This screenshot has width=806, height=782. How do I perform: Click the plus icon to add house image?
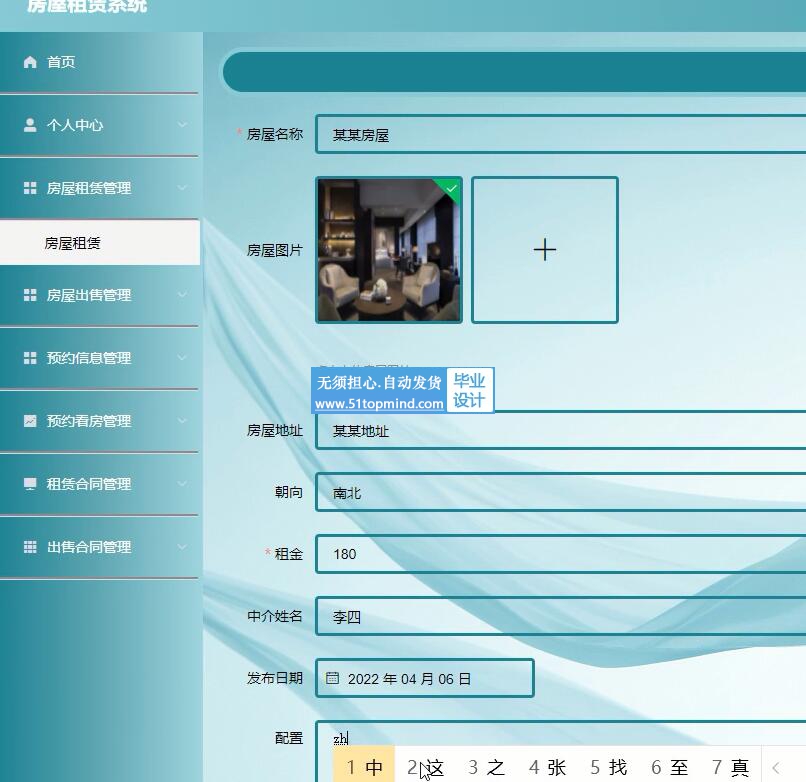[545, 250]
